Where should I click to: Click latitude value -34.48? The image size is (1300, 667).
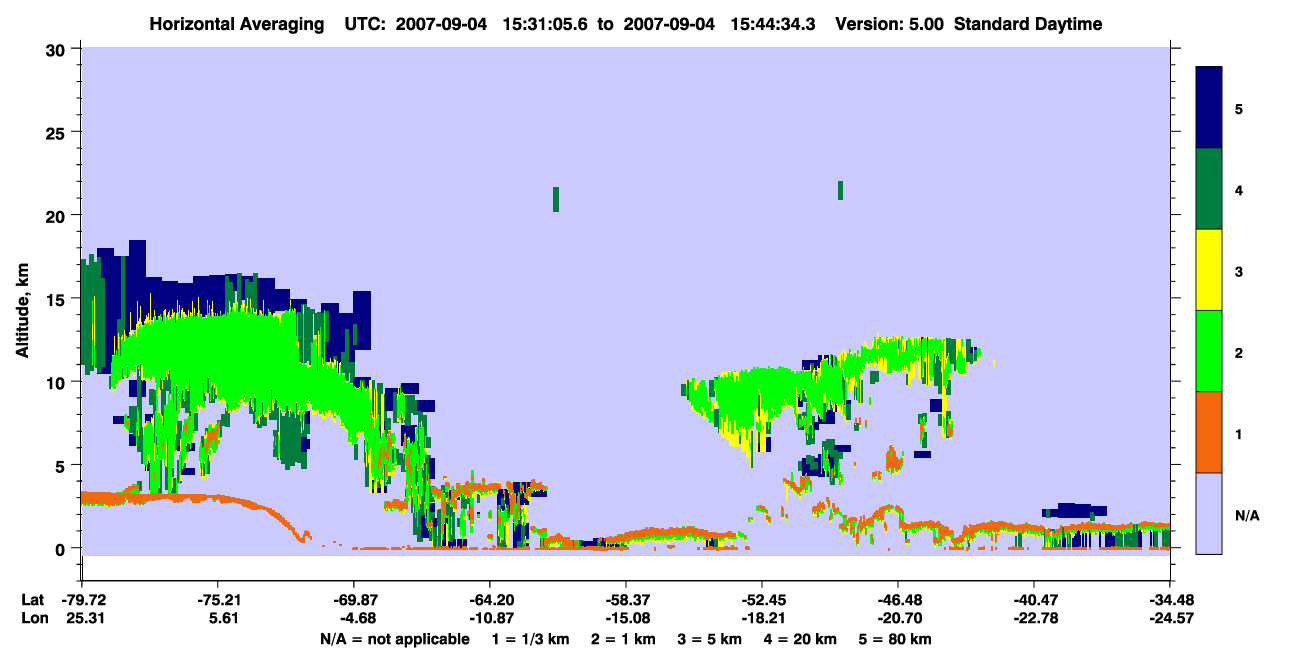click(x=1170, y=600)
